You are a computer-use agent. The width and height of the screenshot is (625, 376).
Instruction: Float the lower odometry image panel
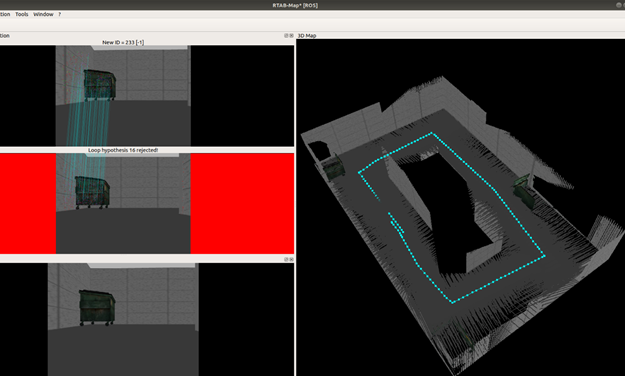(286, 259)
